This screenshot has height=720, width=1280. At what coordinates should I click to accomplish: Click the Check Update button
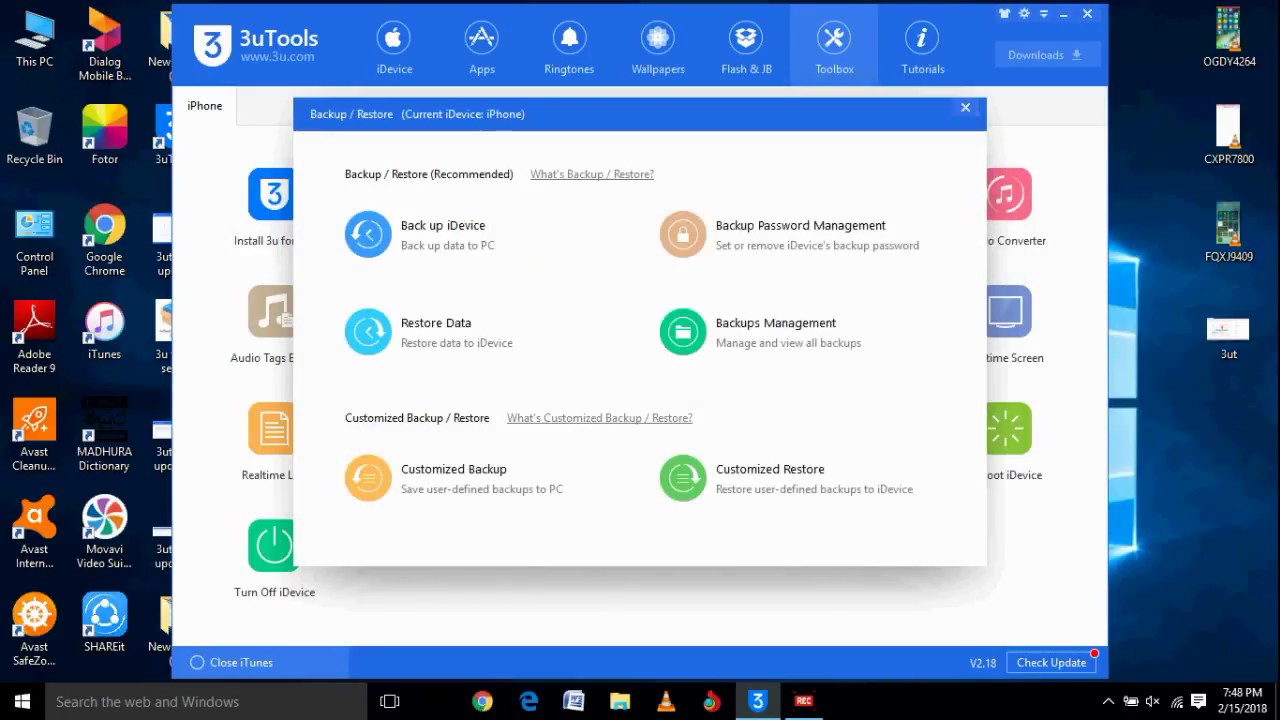(x=1051, y=663)
